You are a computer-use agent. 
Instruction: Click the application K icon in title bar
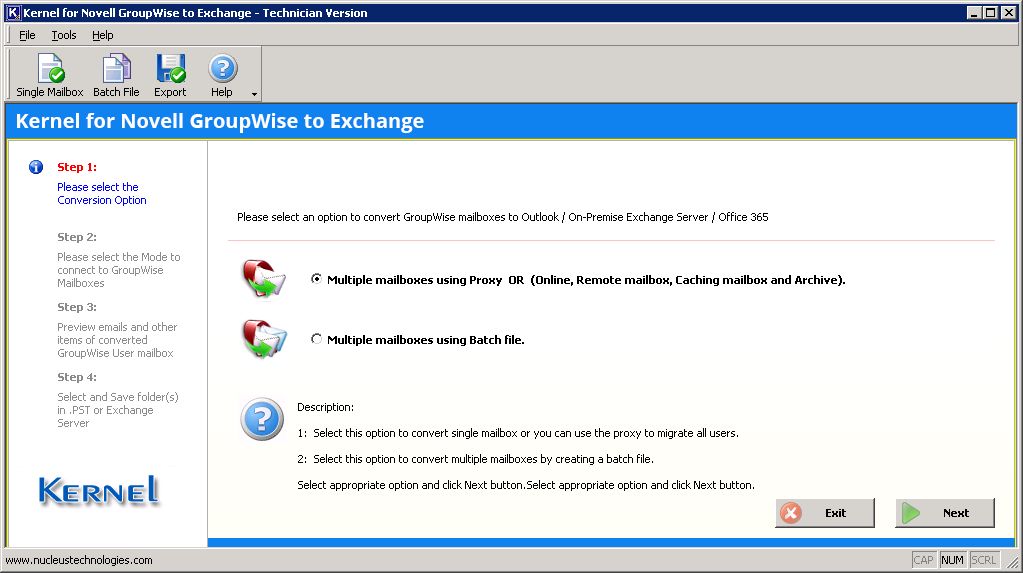coord(12,12)
